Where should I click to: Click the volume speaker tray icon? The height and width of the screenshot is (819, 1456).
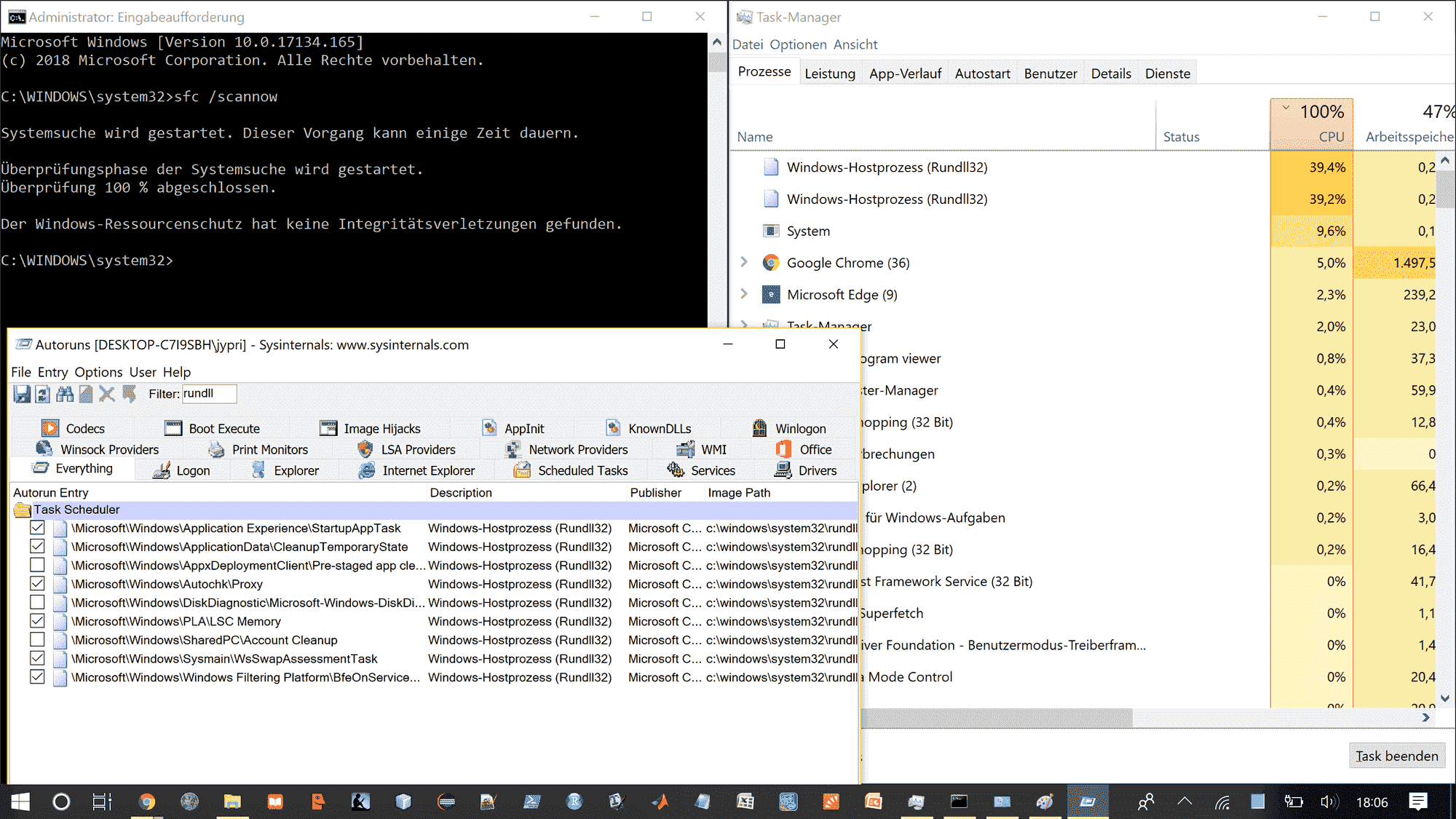click(x=1329, y=802)
